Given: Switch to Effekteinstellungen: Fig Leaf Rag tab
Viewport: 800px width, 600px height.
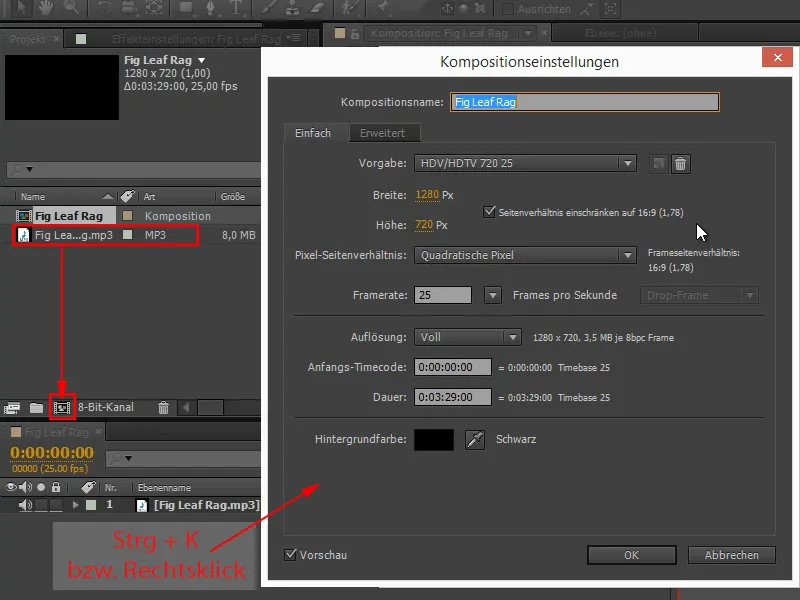Looking at the screenshot, I should (x=196, y=39).
